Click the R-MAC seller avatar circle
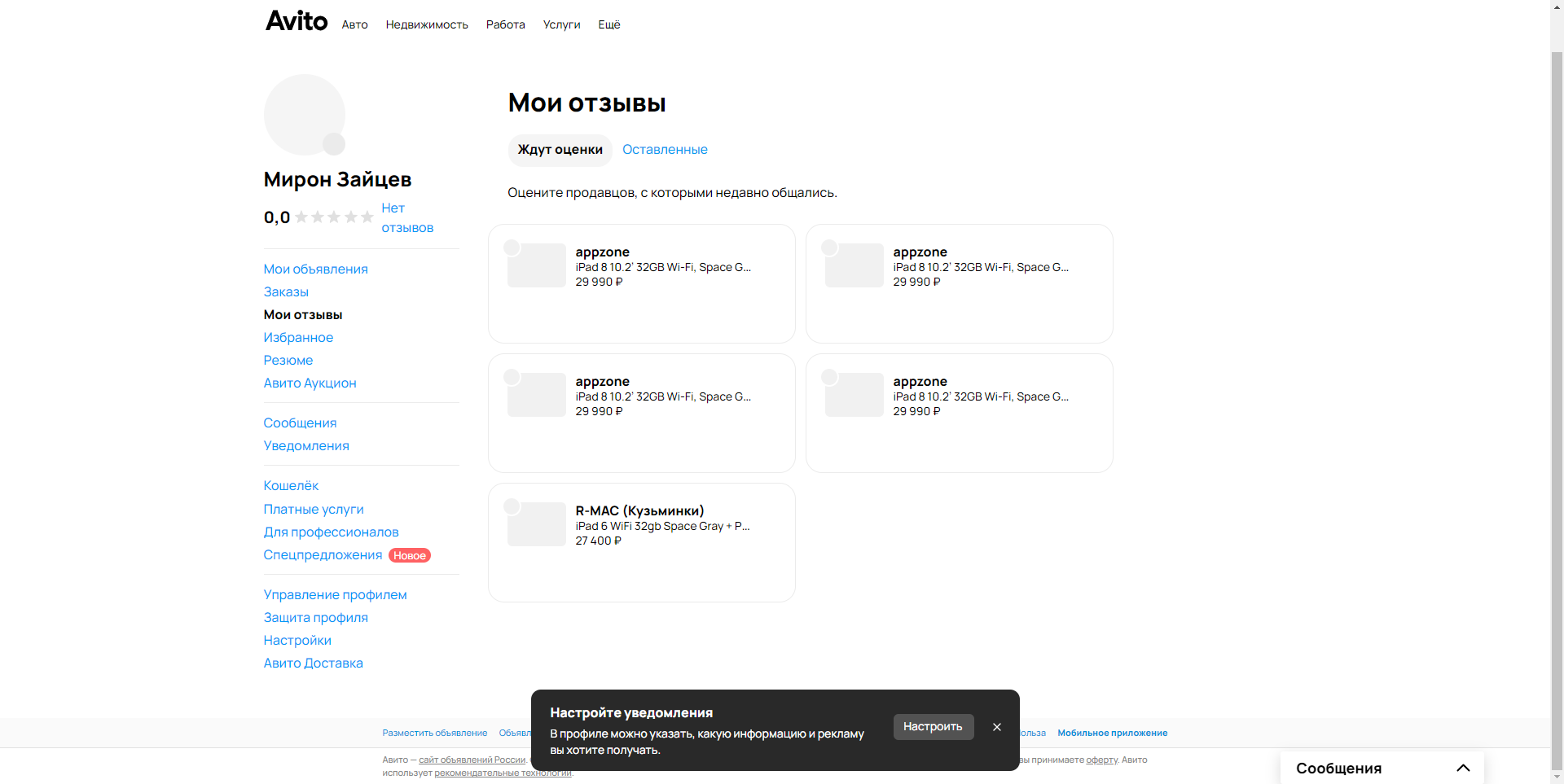 point(512,506)
